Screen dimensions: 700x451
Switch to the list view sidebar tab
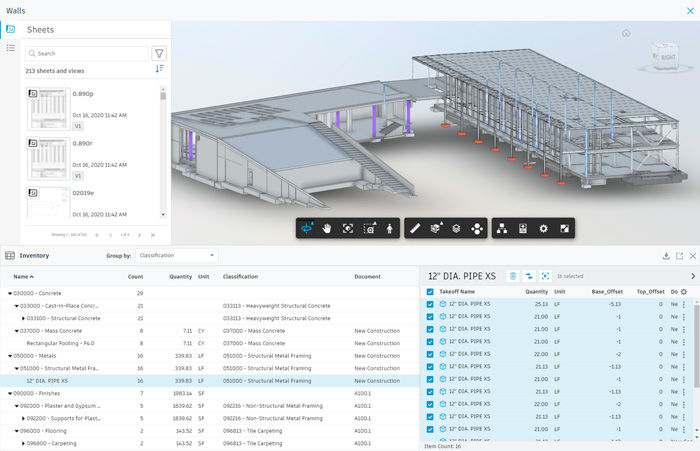tap(11, 48)
